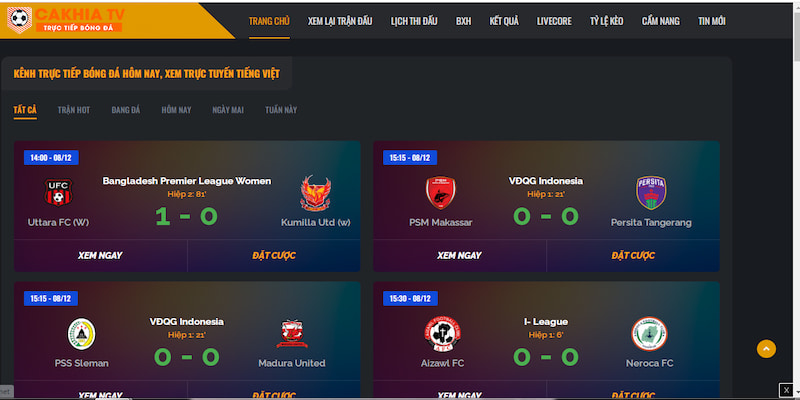Open the Lịch Thi Đấu menu item

click(414, 21)
